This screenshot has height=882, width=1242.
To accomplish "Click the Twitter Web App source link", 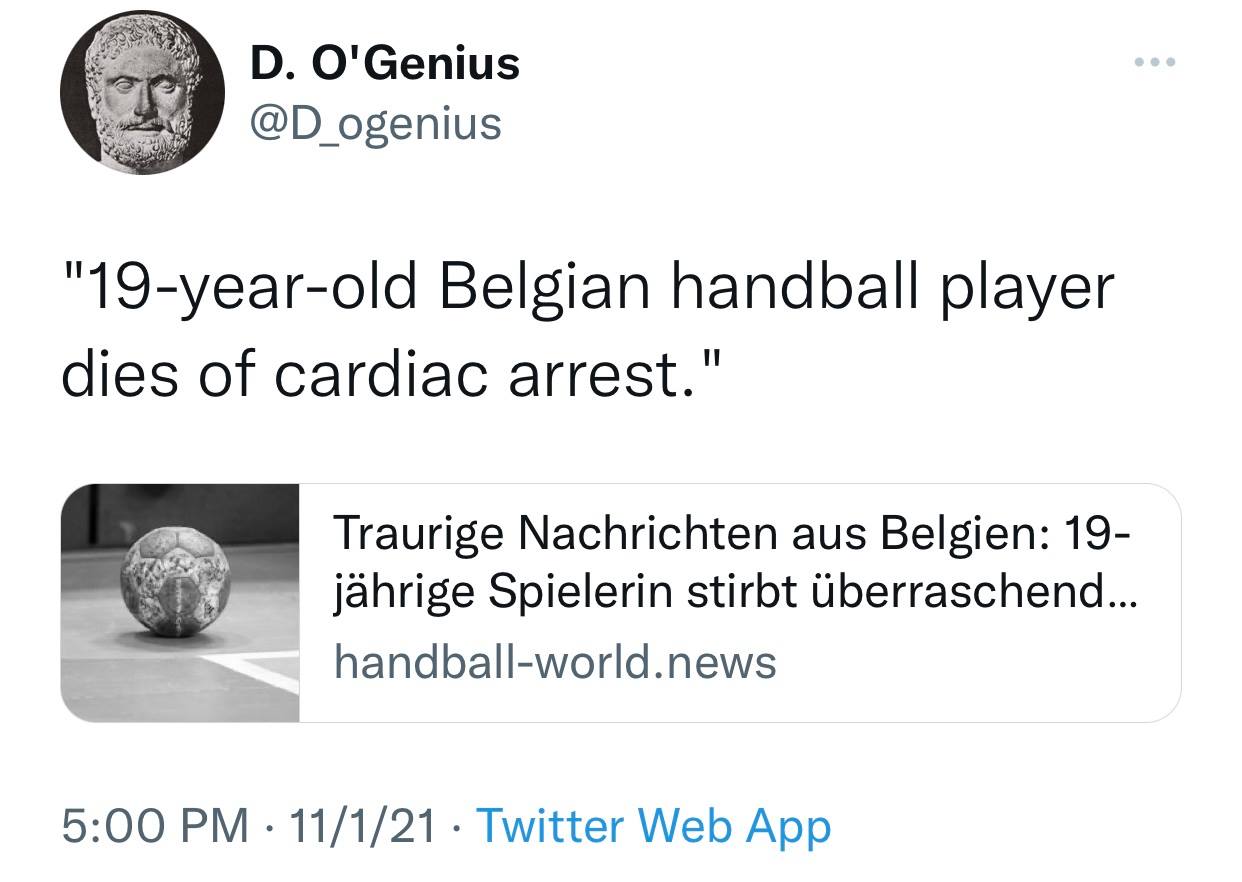I will tap(653, 827).
